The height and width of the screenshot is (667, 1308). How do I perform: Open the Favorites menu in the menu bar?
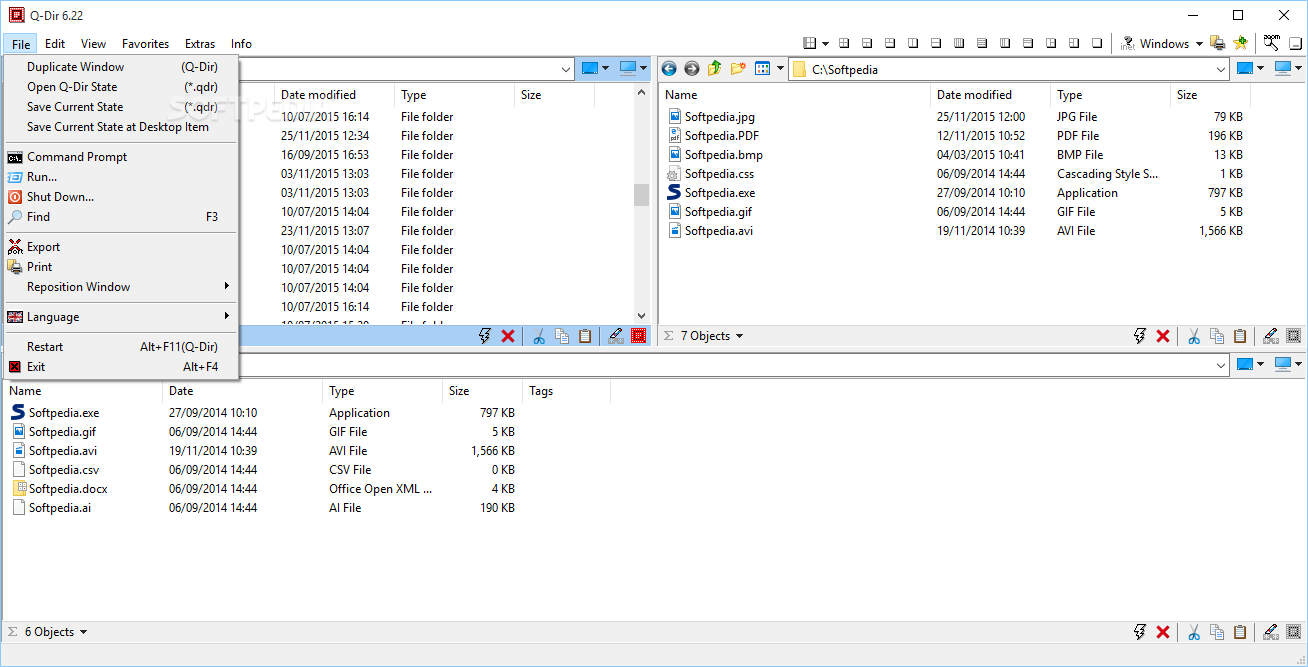pyautogui.click(x=145, y=44)
